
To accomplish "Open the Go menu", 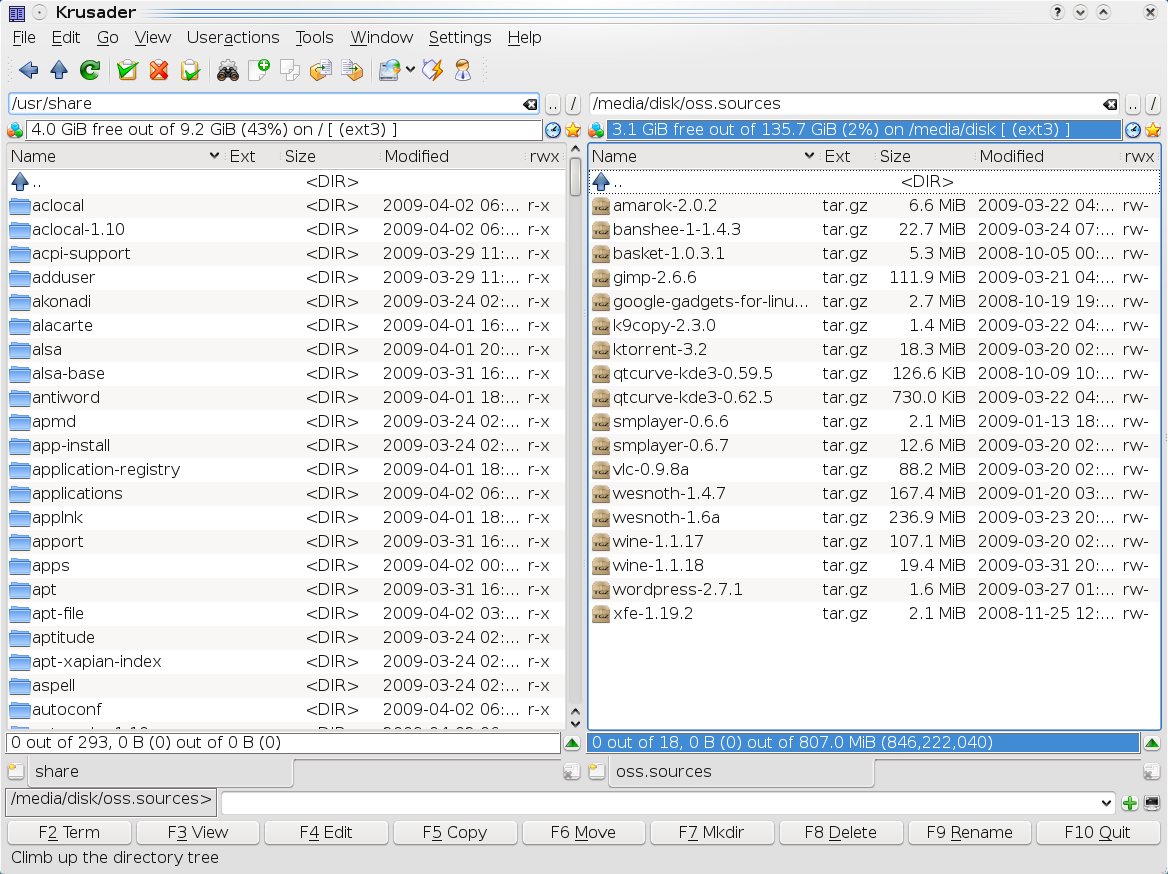I will [107, 37].
